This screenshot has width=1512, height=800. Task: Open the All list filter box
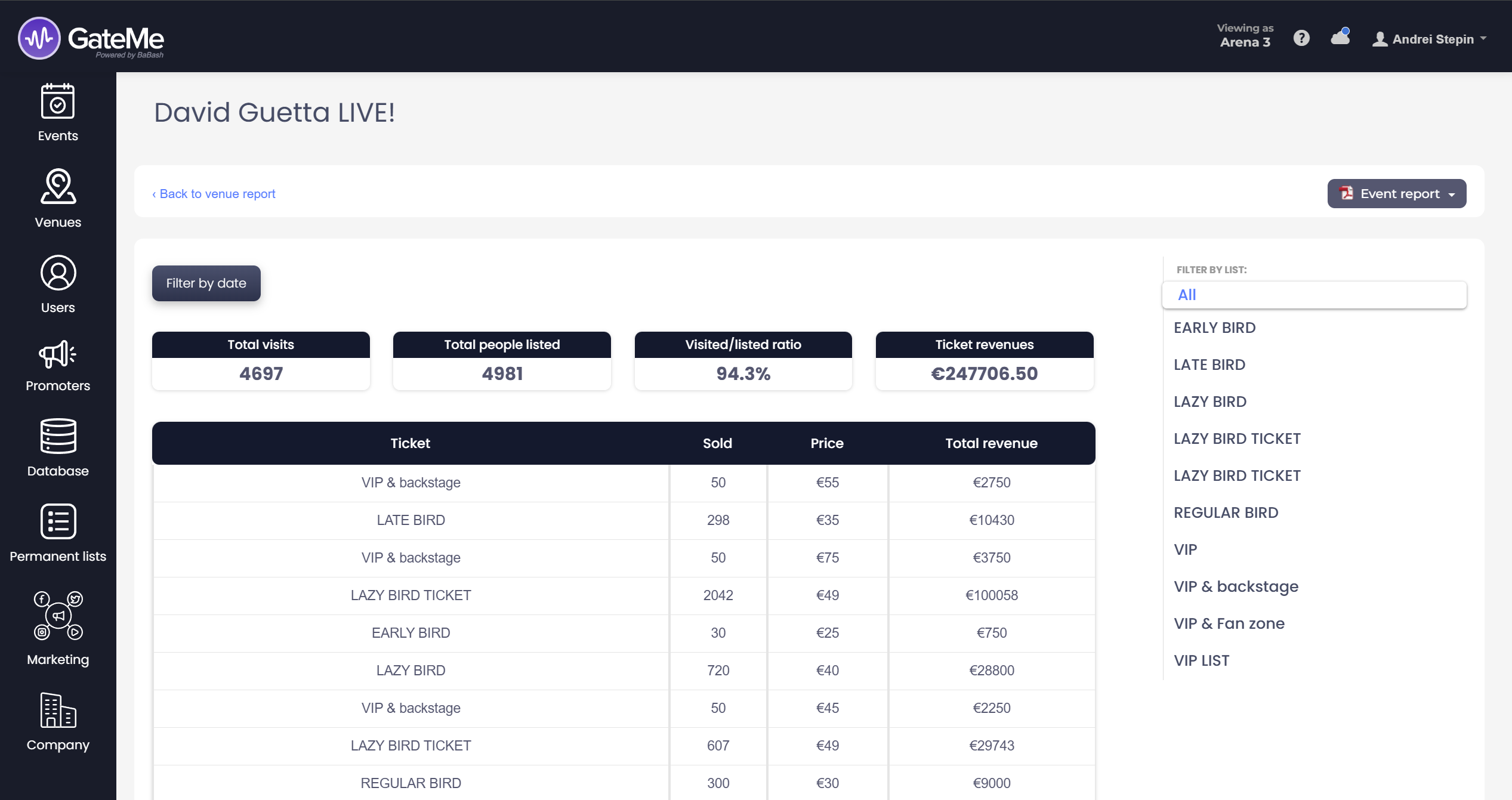(1314, 295)
